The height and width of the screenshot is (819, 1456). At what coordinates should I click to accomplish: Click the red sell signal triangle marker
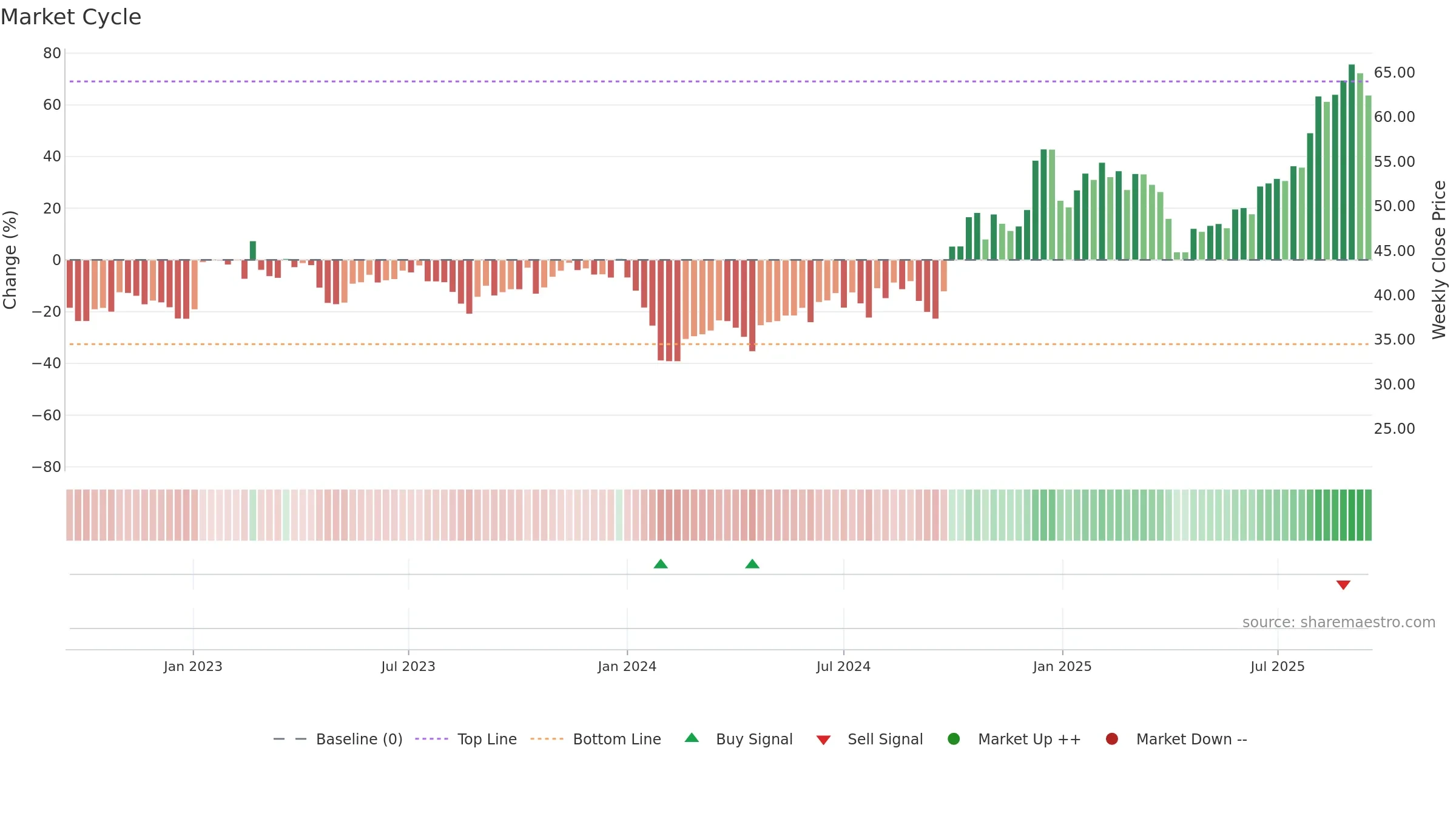tap(1343, 585)
